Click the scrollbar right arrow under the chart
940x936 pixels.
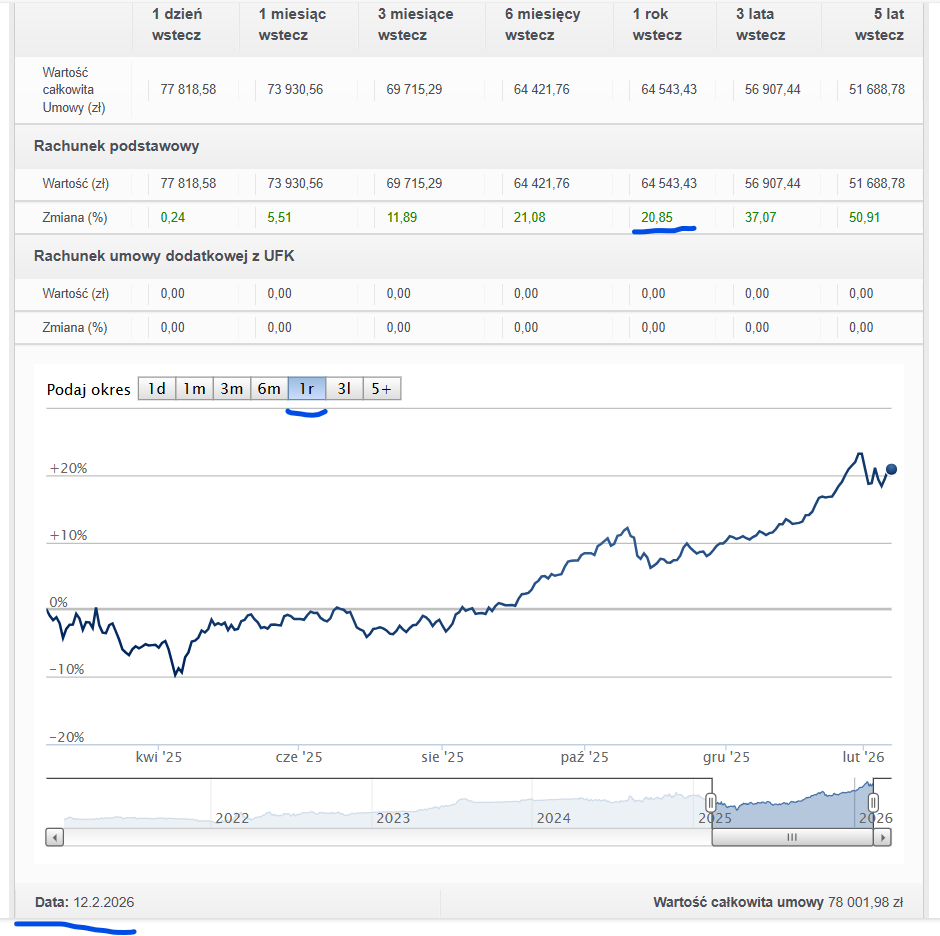(x=881, y=837)
